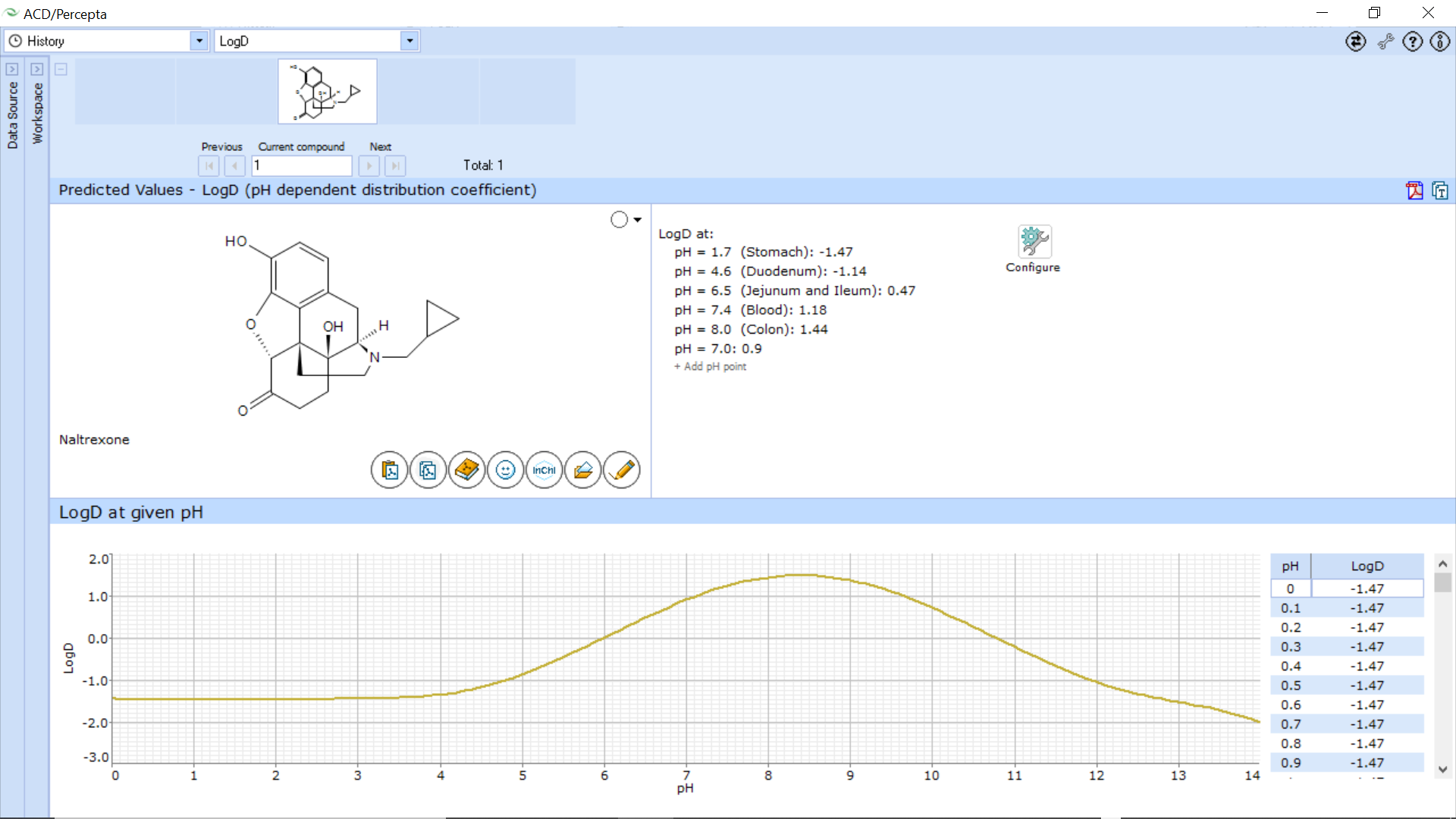Click the SMILES smiley face icon

pos(505,470)
